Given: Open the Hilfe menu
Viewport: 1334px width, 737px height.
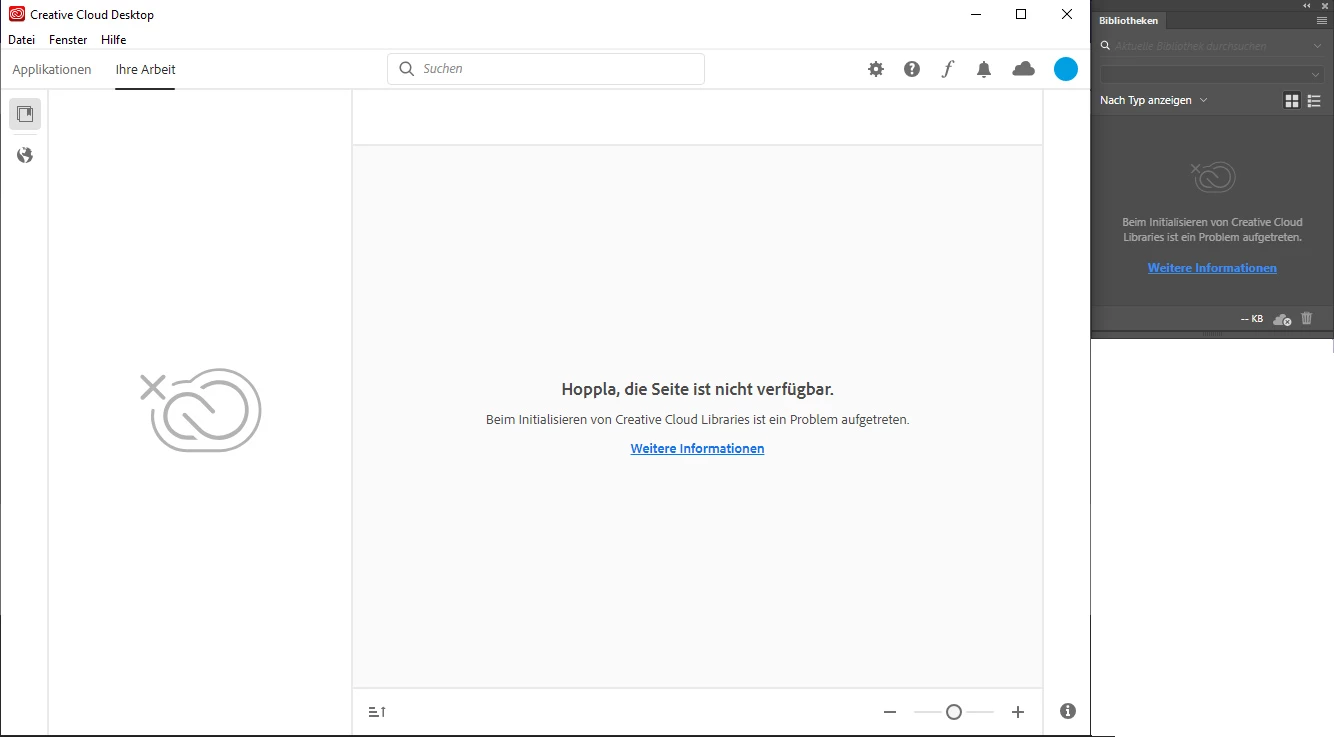Looking at the screenshot, I should pos(113,40).
